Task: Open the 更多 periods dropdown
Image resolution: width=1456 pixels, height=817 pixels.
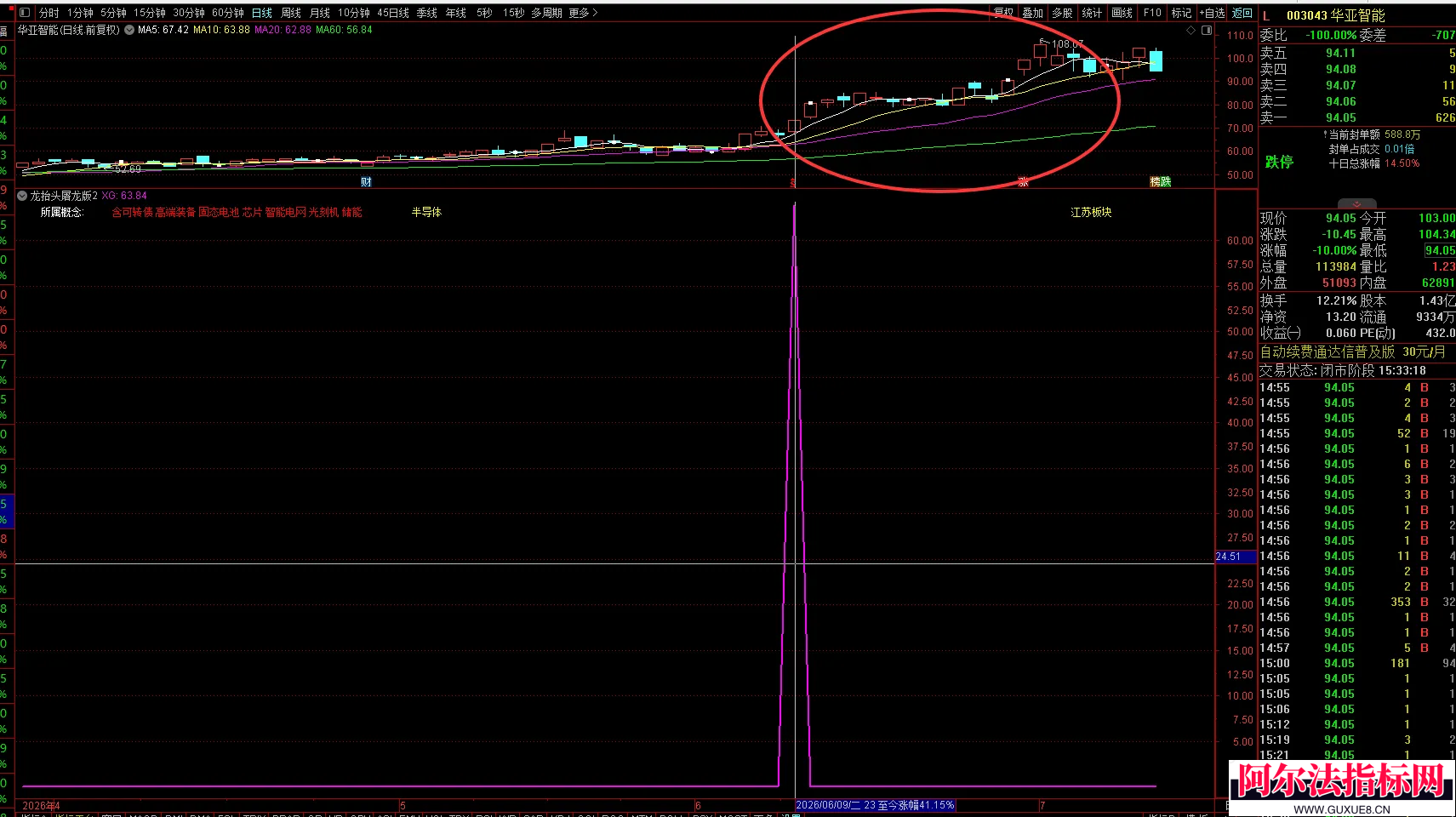Action: point(584,13)
